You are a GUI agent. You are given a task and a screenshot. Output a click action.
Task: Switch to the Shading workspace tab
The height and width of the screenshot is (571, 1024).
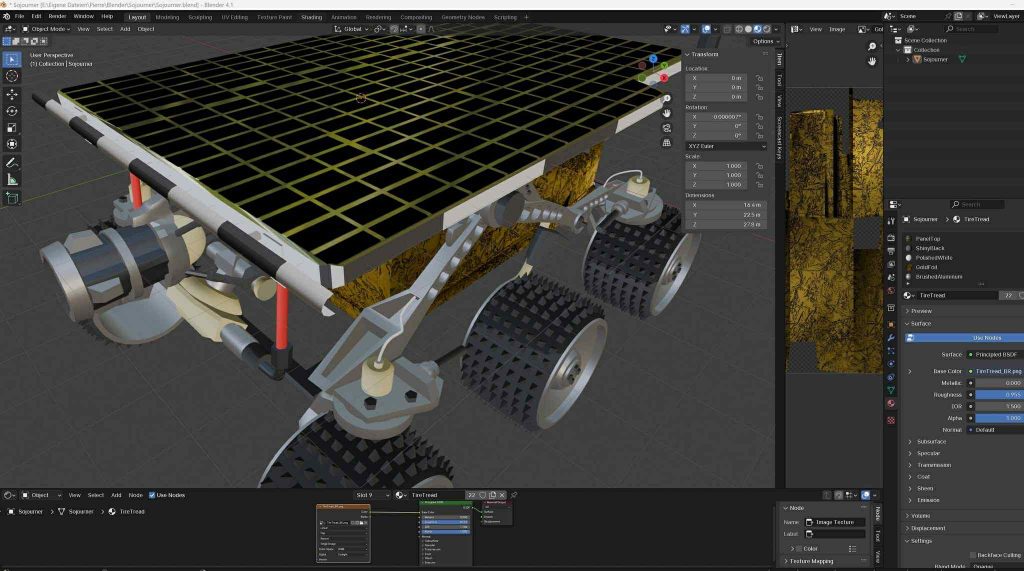pyautogui.click(x=311, y=17)
